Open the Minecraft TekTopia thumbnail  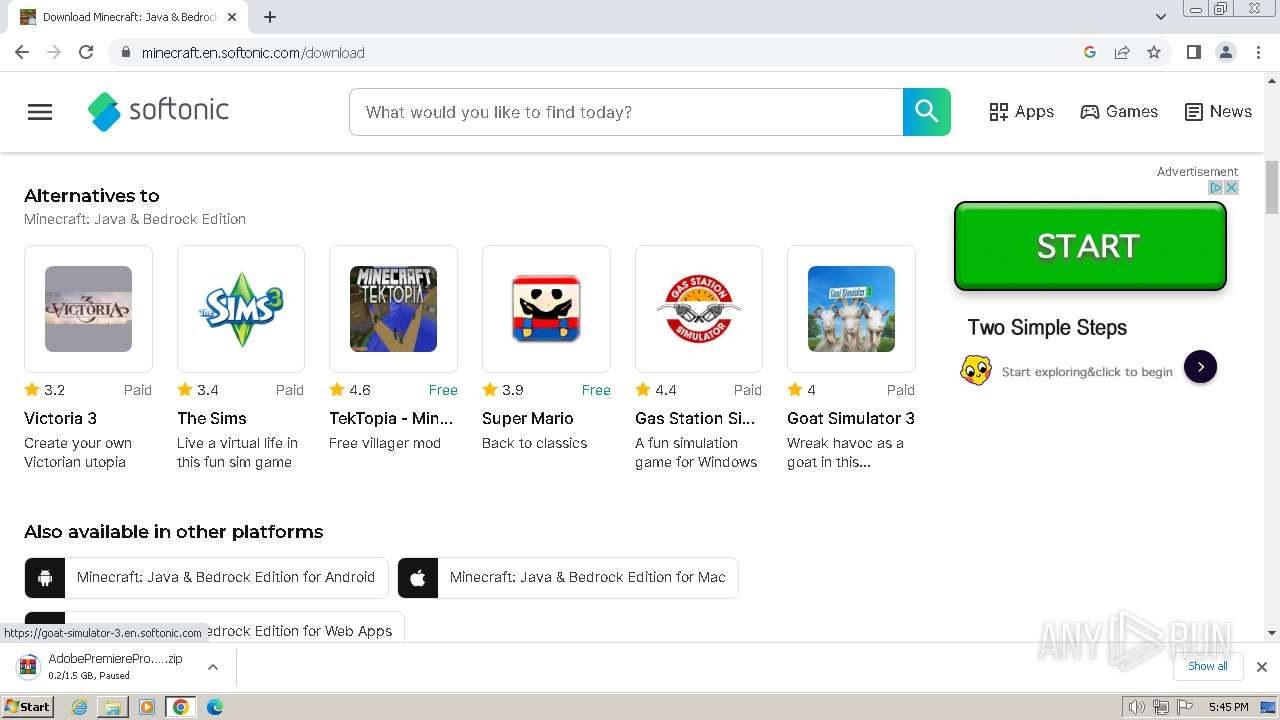tap(393, 309)
